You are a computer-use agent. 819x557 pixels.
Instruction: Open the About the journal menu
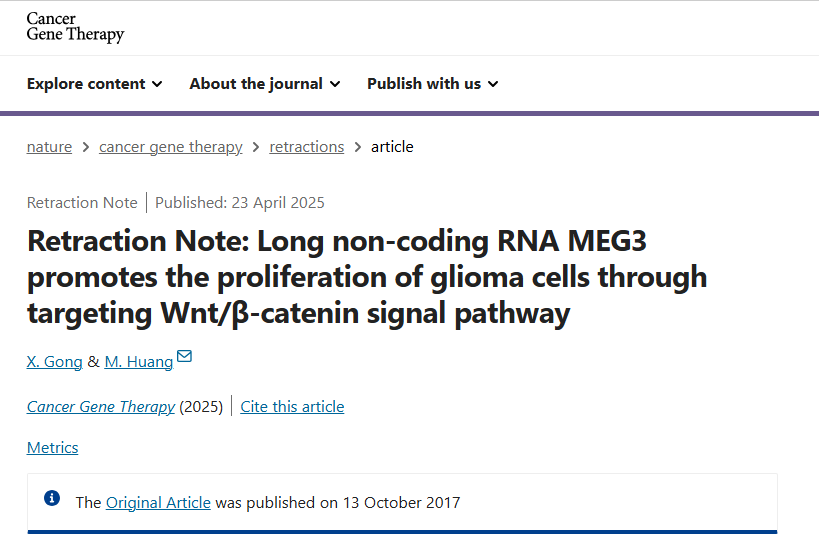point(265,84)
